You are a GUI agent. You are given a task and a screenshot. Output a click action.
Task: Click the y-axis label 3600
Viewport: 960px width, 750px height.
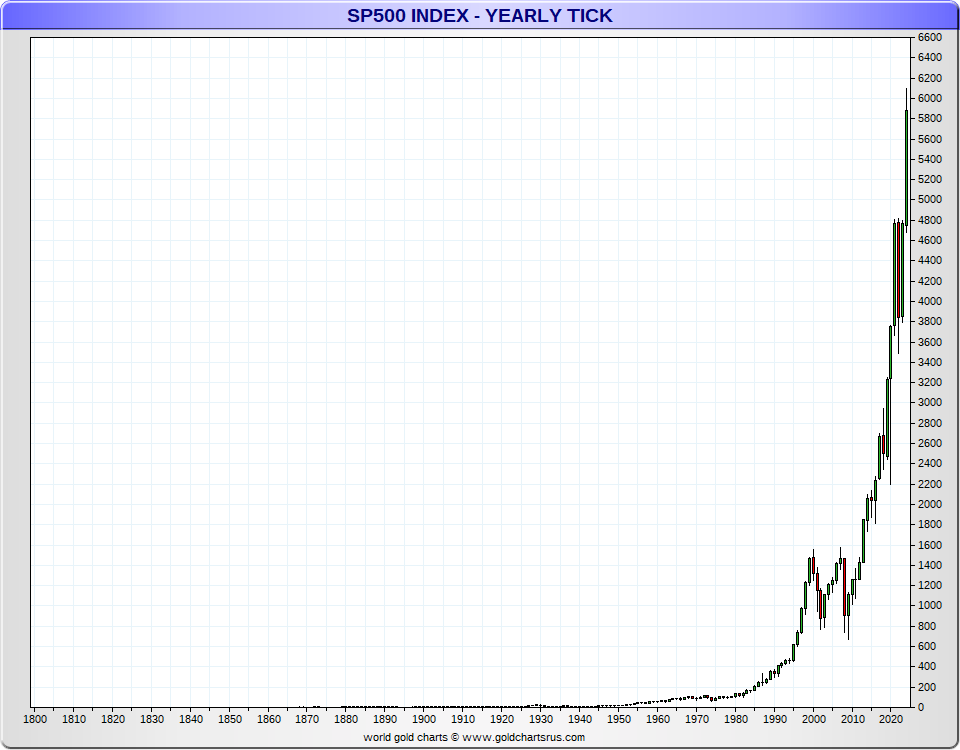(x=929, y=342)
